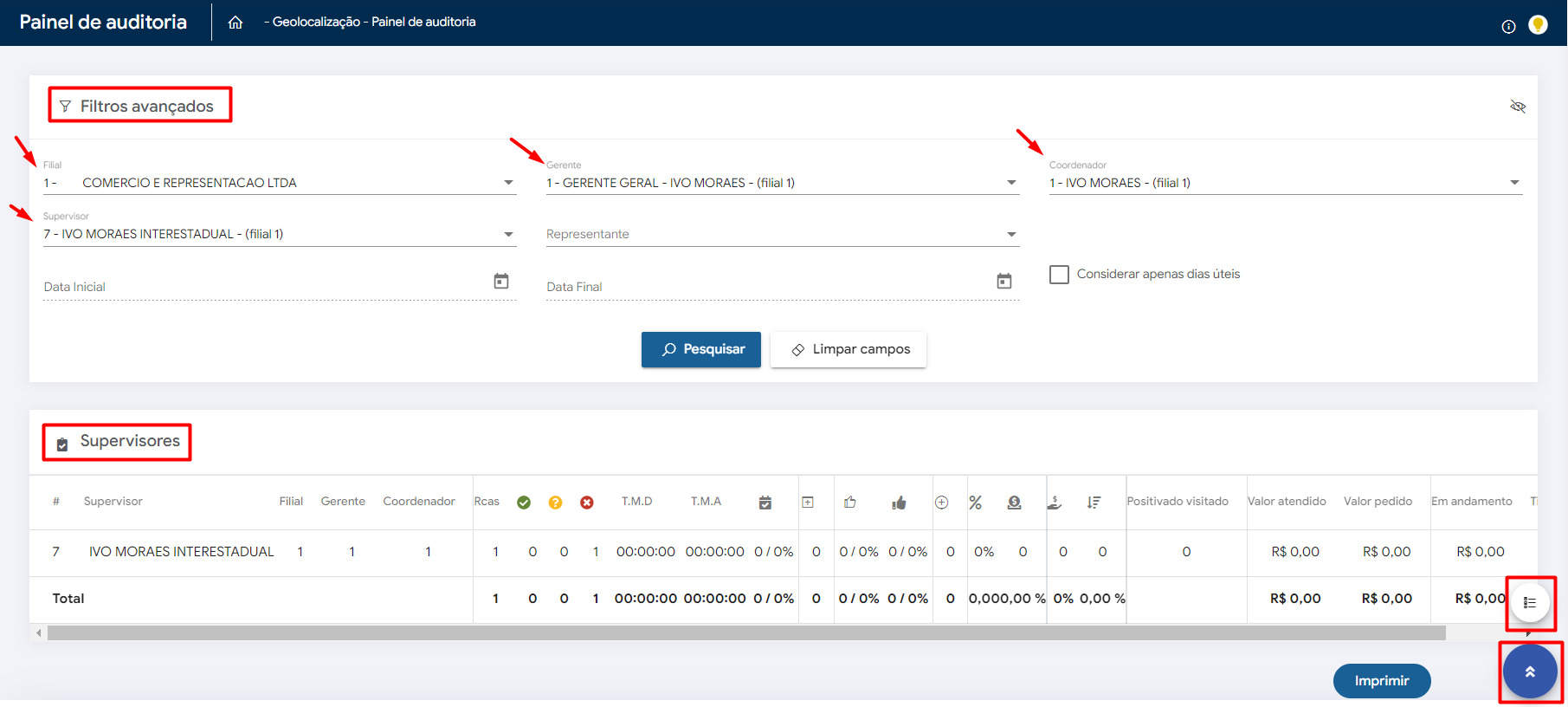Hide filters using the crossed-eye icon
The image size is (1568, 707).
(x=1517, y=107)
